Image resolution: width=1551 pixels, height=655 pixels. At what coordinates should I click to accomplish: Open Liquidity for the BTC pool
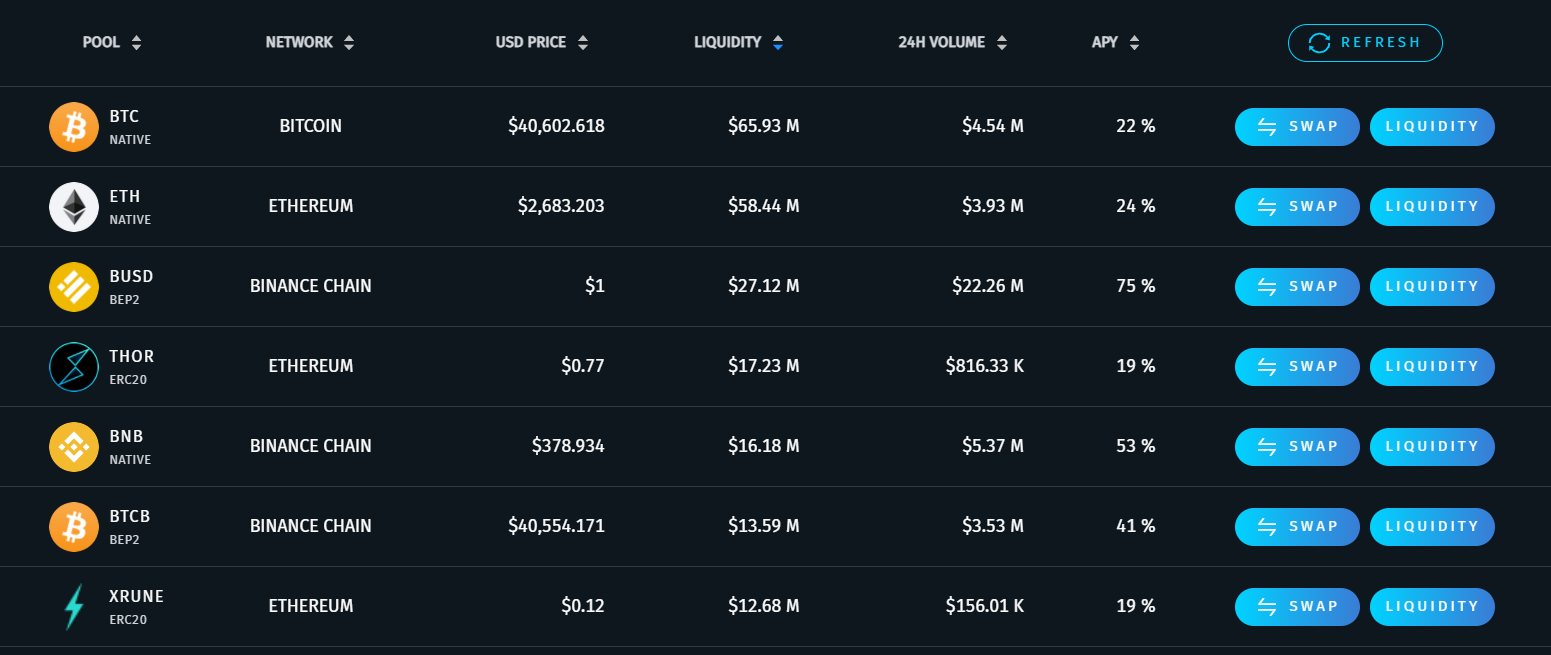pos(1432,127)
